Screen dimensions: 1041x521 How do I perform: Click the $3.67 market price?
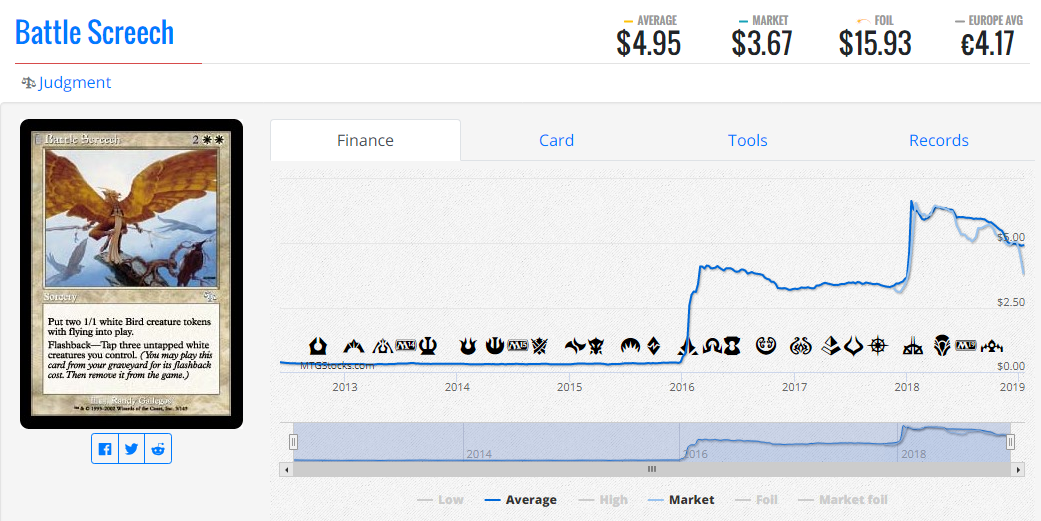click(762, 44)
